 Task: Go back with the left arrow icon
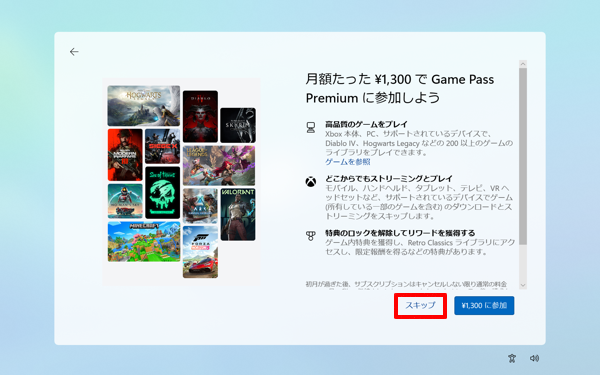[x=74, y=52]
